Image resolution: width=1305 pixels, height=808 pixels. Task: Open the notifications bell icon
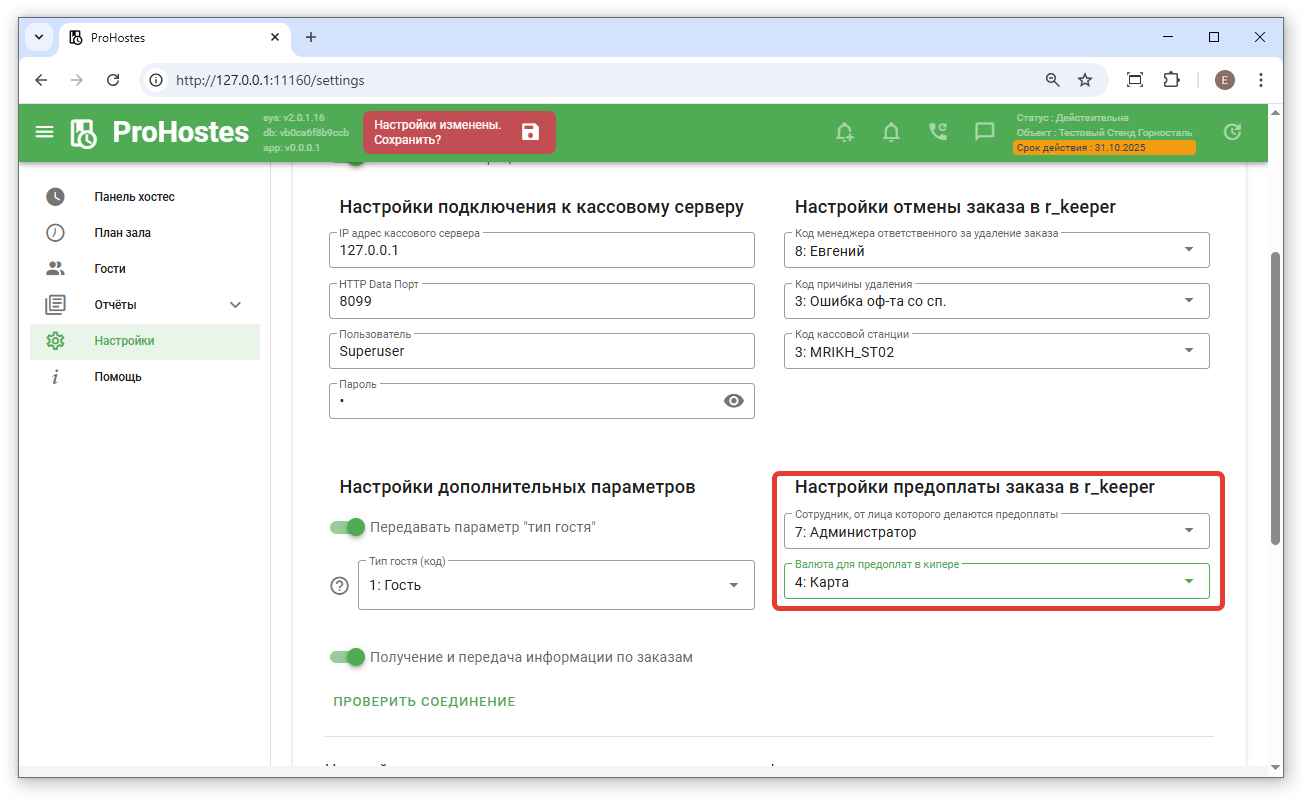(891, 132)
